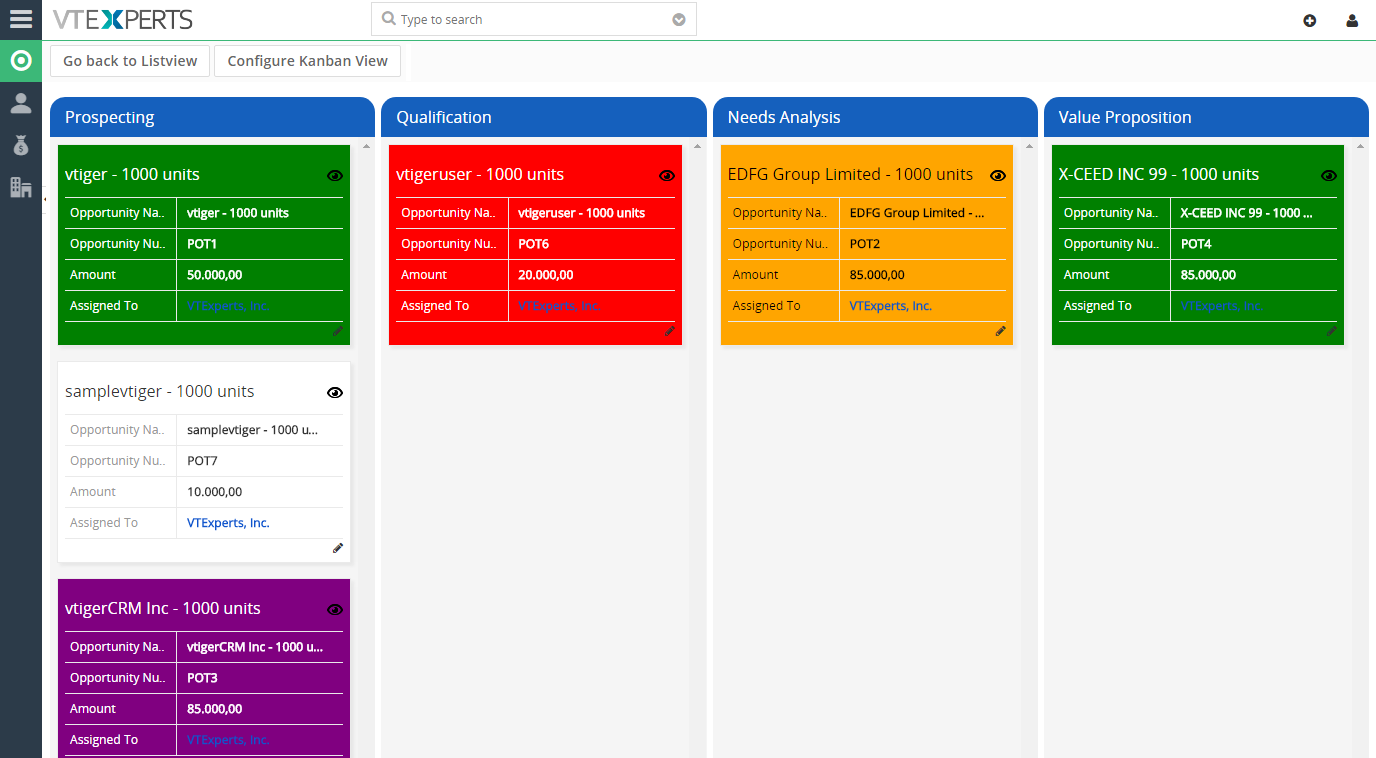The width and height of the screenshot is (1376, 758).
Task: Click the Value Proposition column scroll-up arrow
Action: (x=1360, y=147)
